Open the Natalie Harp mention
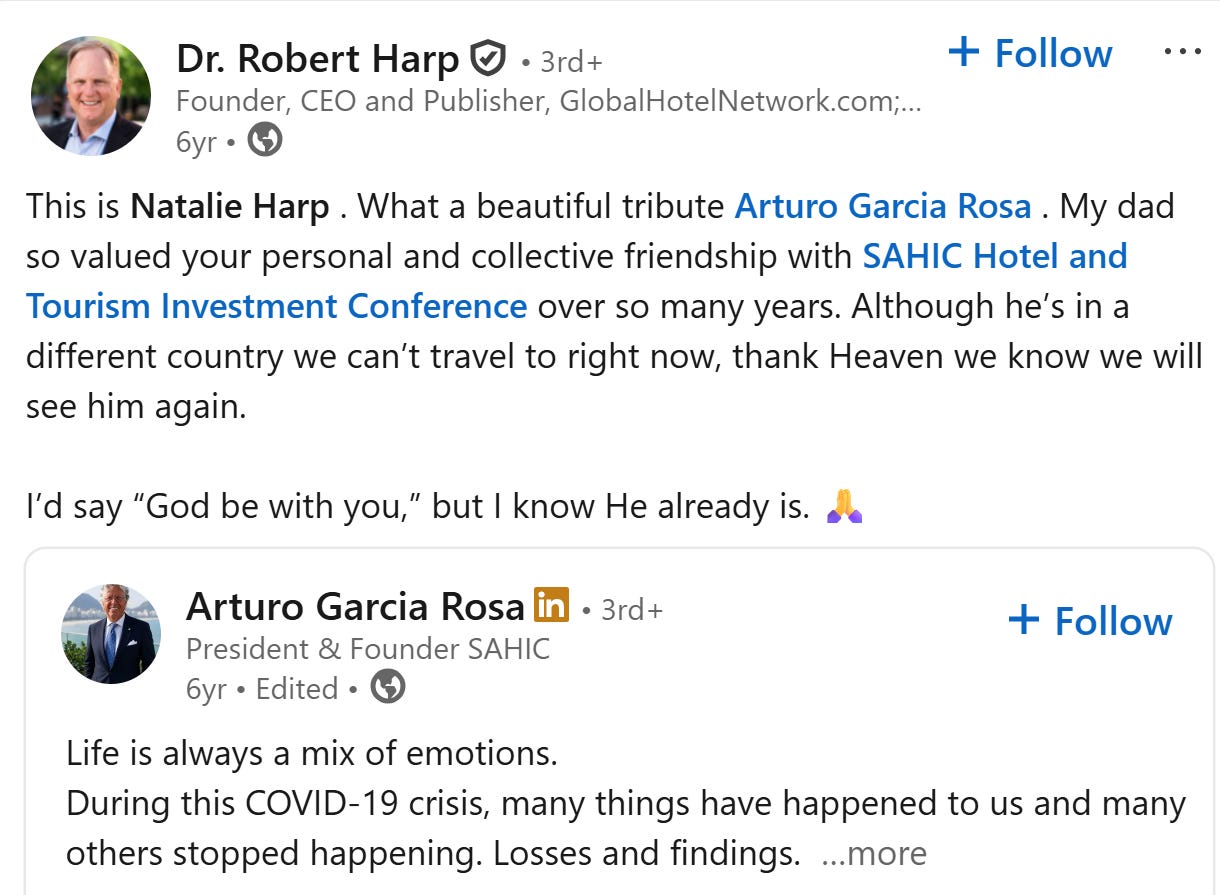This screenshot has width=1220, height=895. coord(230,206)
